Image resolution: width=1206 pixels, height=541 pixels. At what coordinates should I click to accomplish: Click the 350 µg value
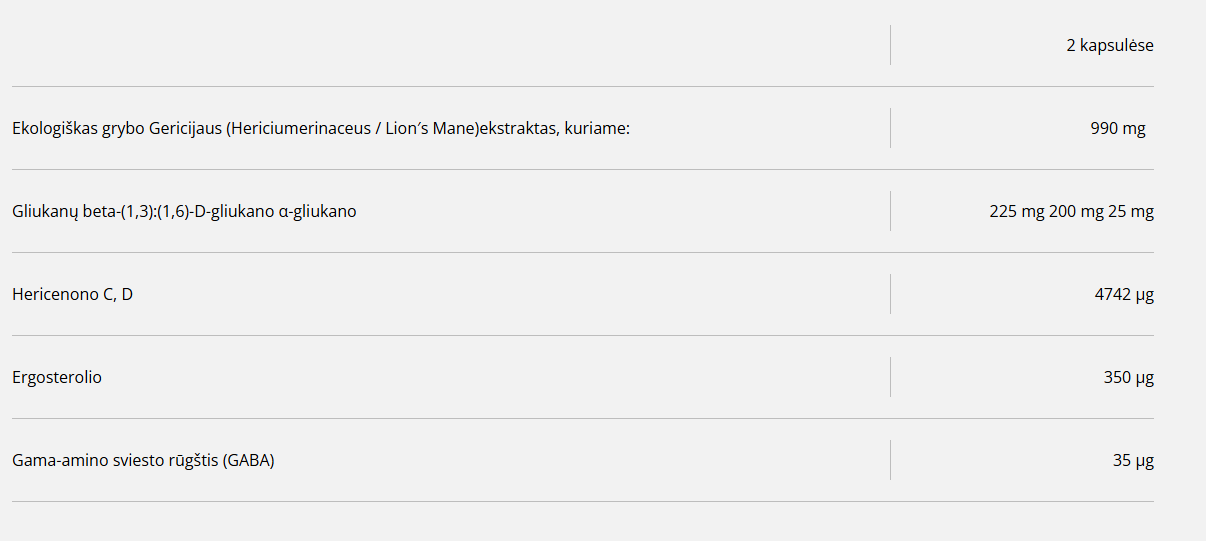click(1129, 377)
